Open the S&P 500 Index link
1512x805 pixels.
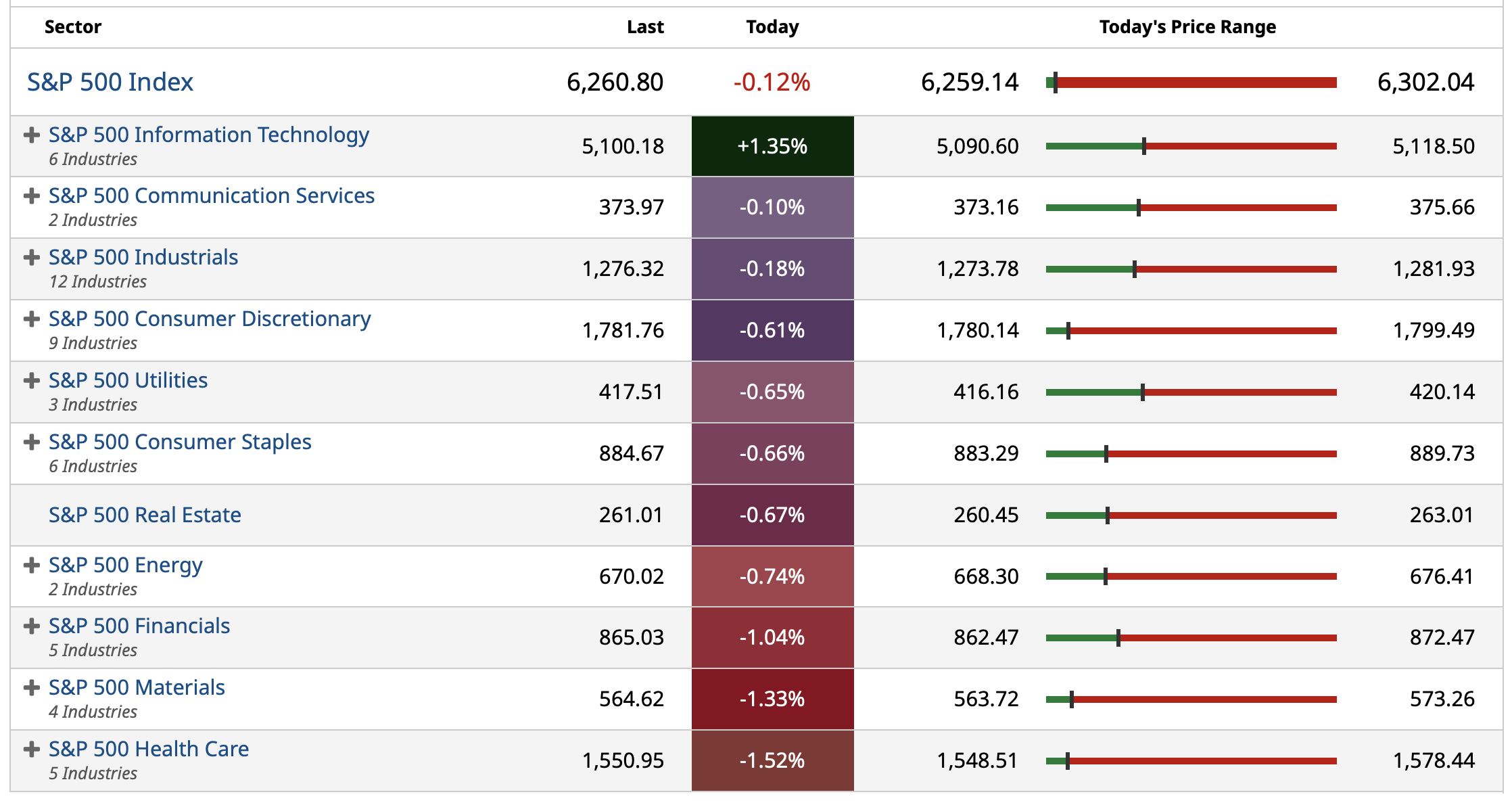click(x=110, y=83)
